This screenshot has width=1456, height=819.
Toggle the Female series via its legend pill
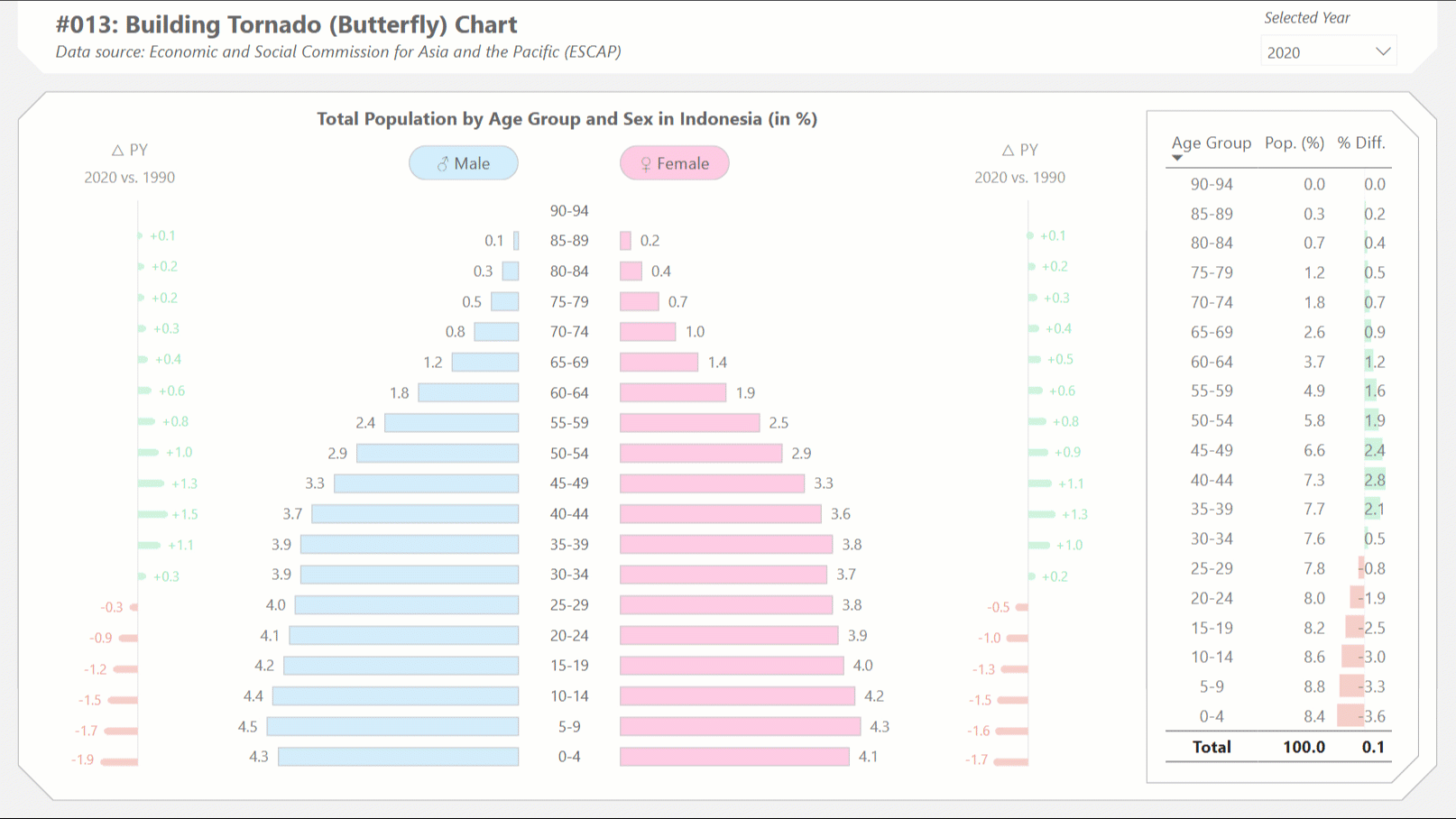[x=674, y=163]
